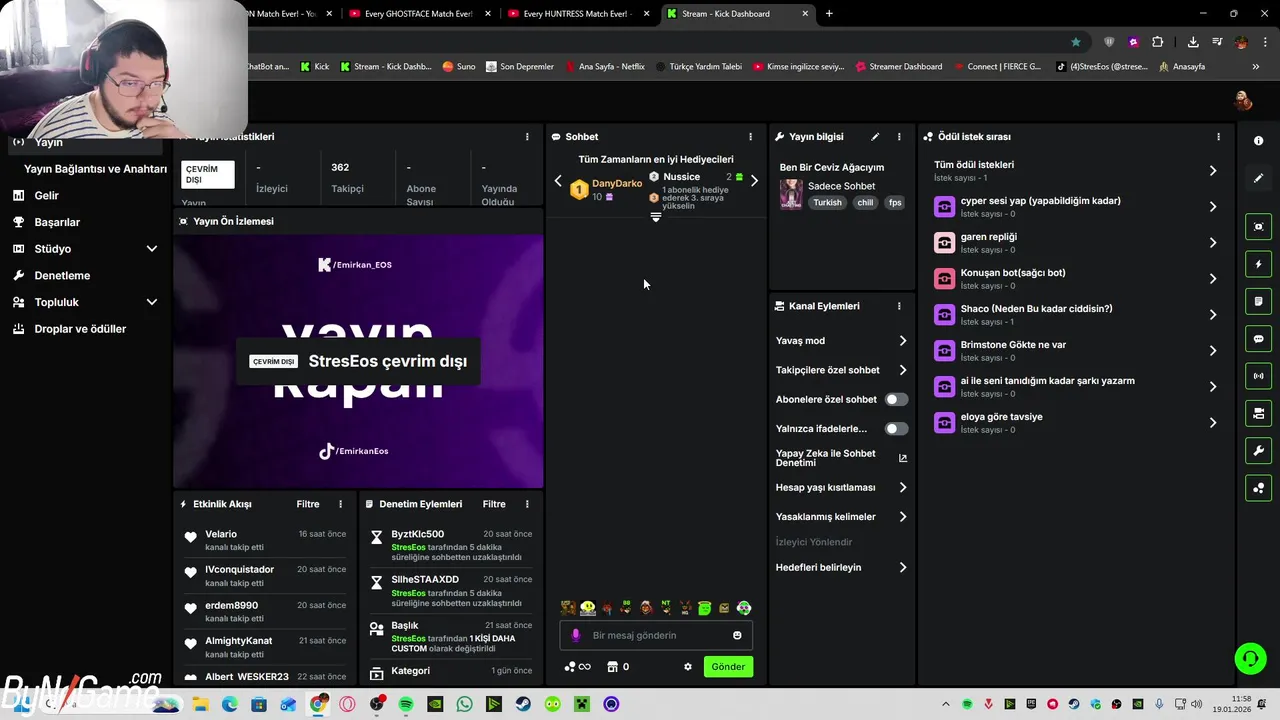
Task: Open stream statistics panel three-dot menu
Action: coord(527,137)
